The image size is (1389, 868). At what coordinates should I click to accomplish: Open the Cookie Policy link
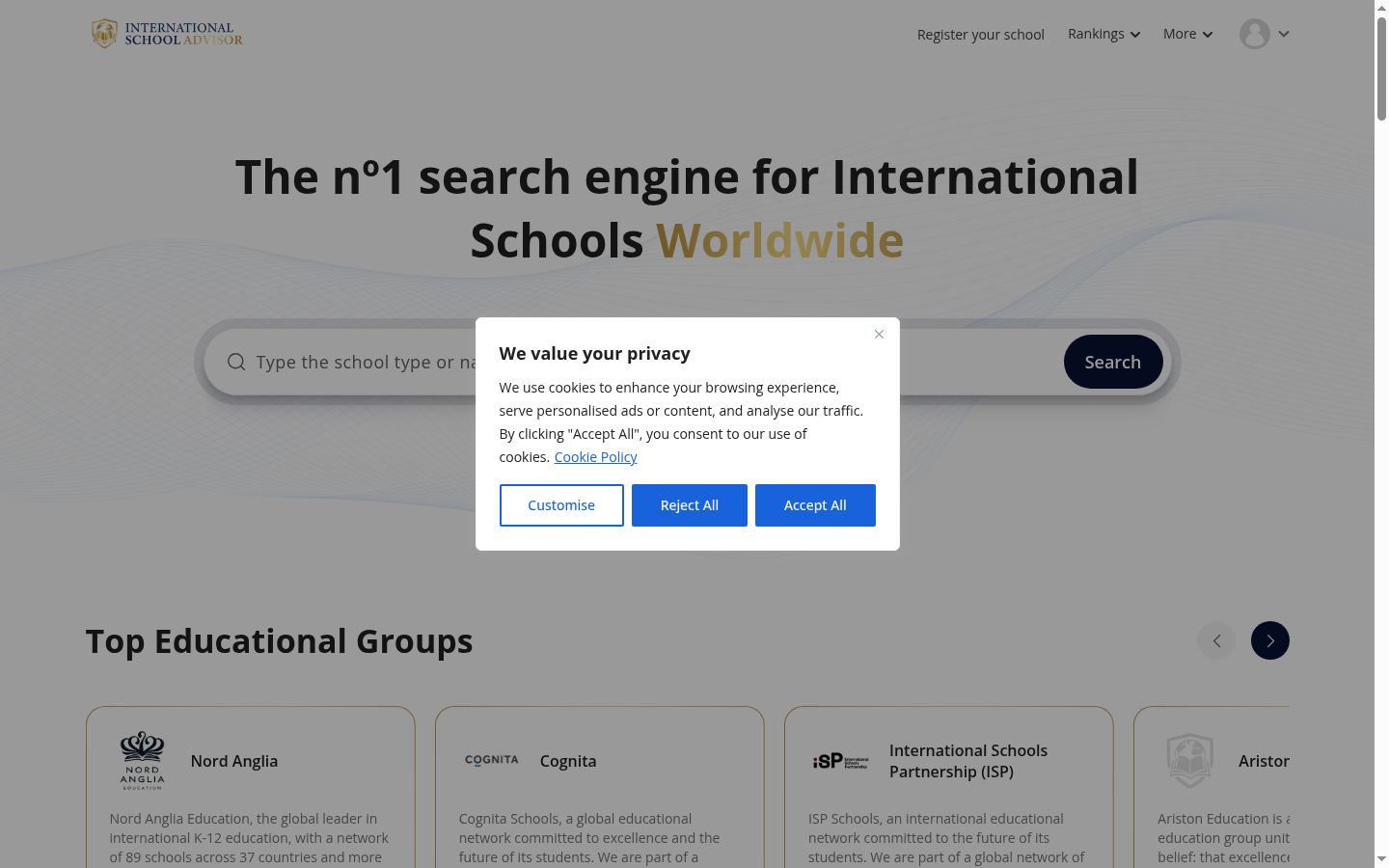click(595, 457)
